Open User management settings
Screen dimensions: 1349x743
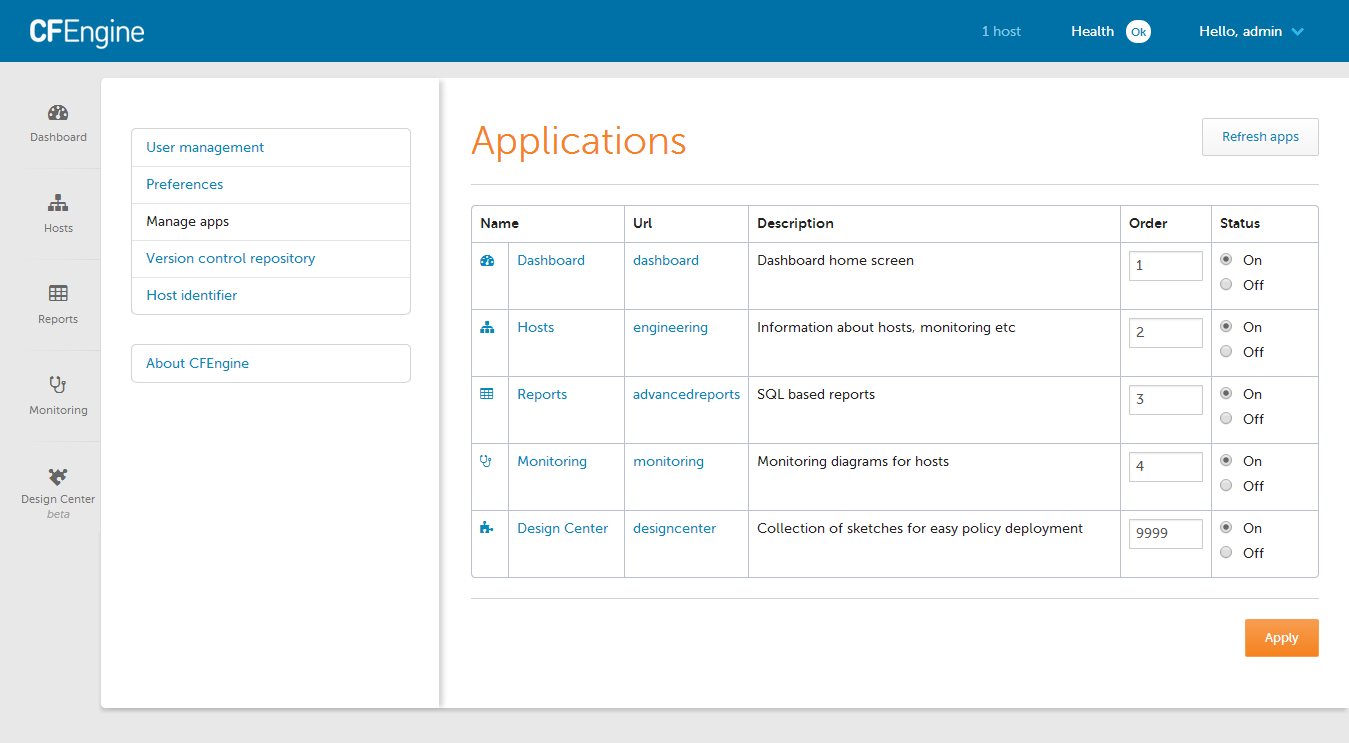271,147
